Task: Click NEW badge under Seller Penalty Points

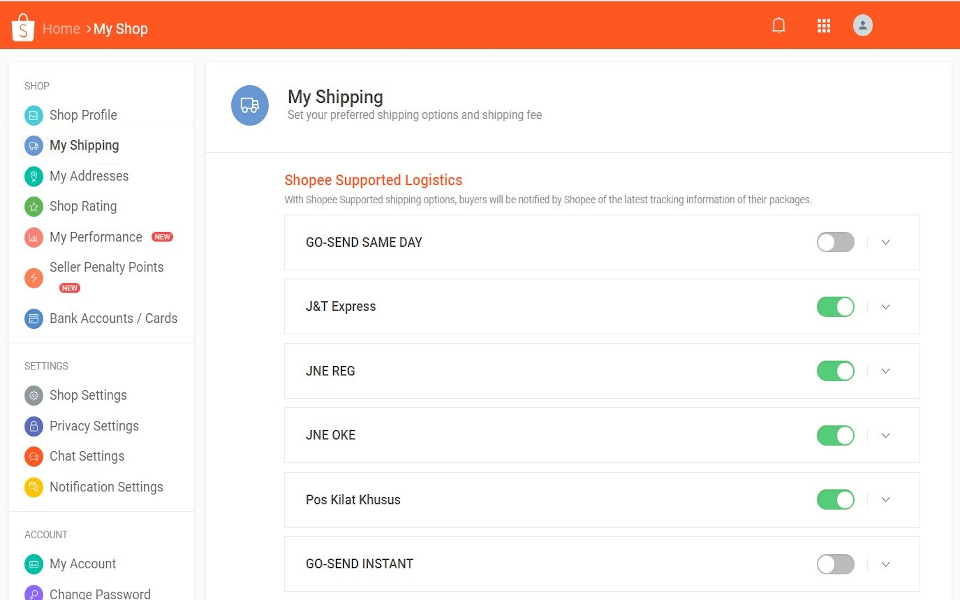Action: tap(69, 288)
